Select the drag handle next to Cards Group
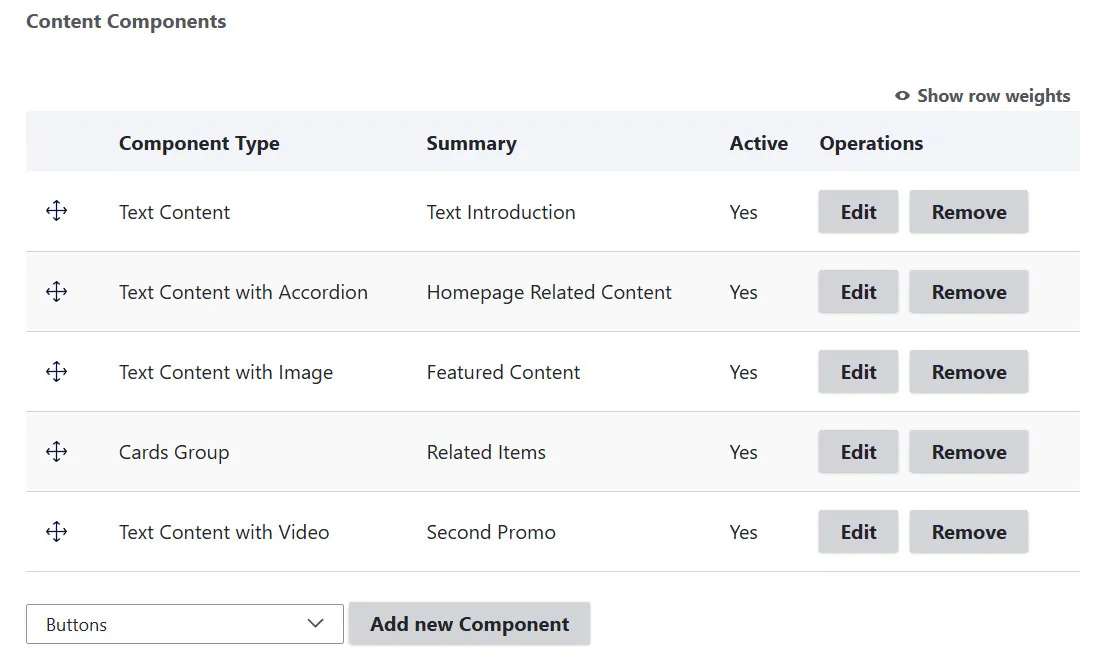The height and width of the screenshot is (668, 1104). [x=56, y=451]
